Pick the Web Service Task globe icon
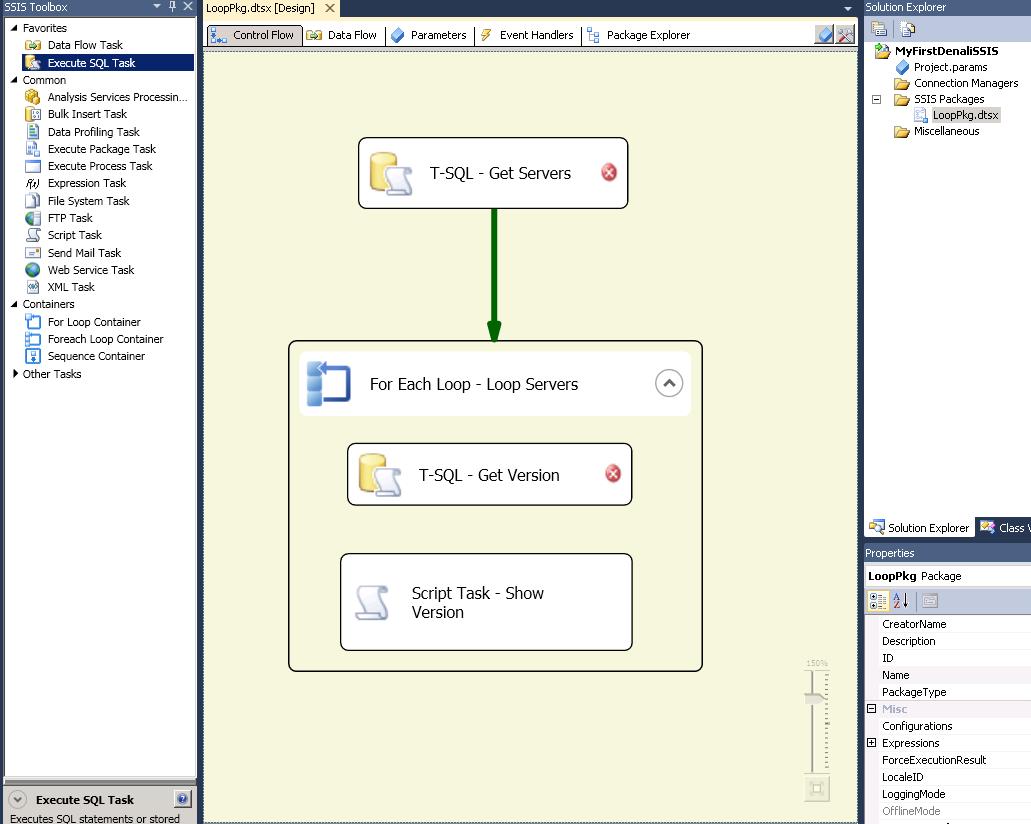Screen dimensions: 1031x824 tap(33, 270)
